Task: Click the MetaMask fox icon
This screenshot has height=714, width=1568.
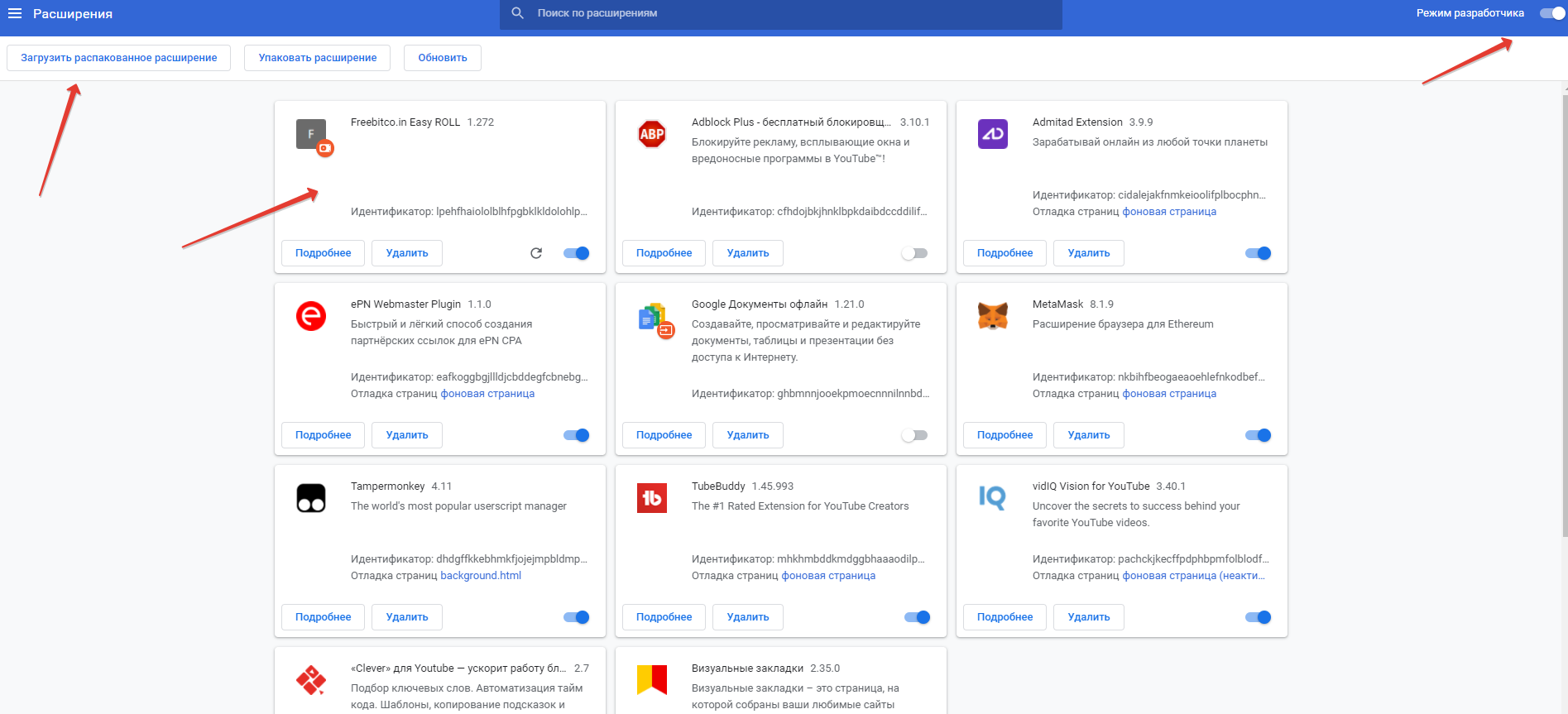Action: (x=993, y=316)
